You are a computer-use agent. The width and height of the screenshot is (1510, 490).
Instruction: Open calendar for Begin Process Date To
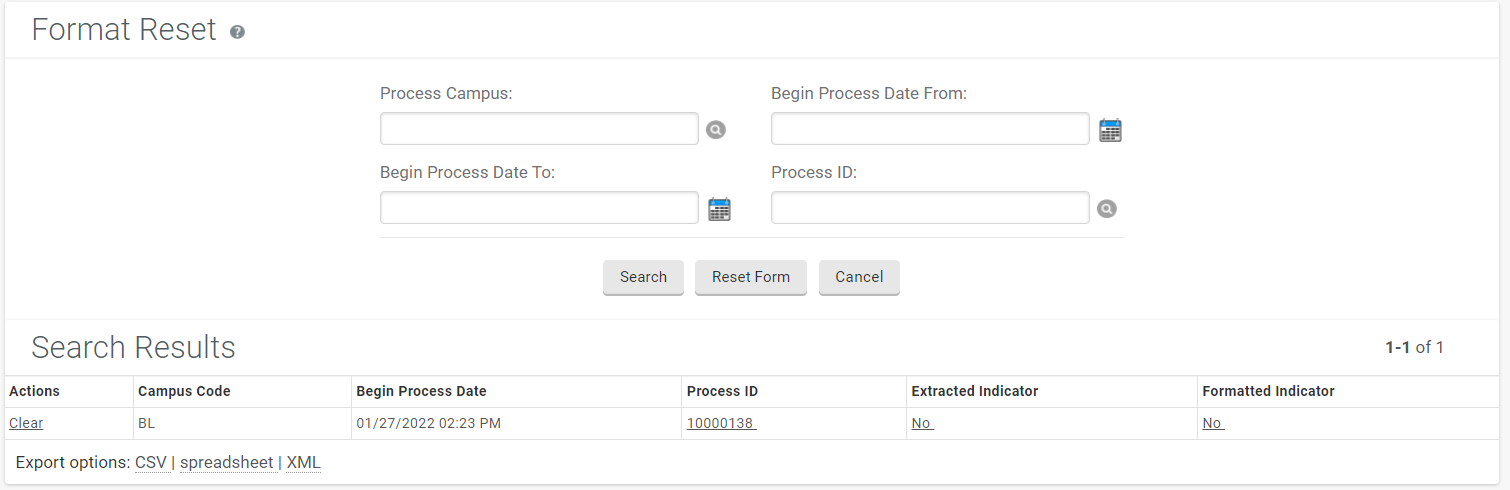(x=719, y=209)
